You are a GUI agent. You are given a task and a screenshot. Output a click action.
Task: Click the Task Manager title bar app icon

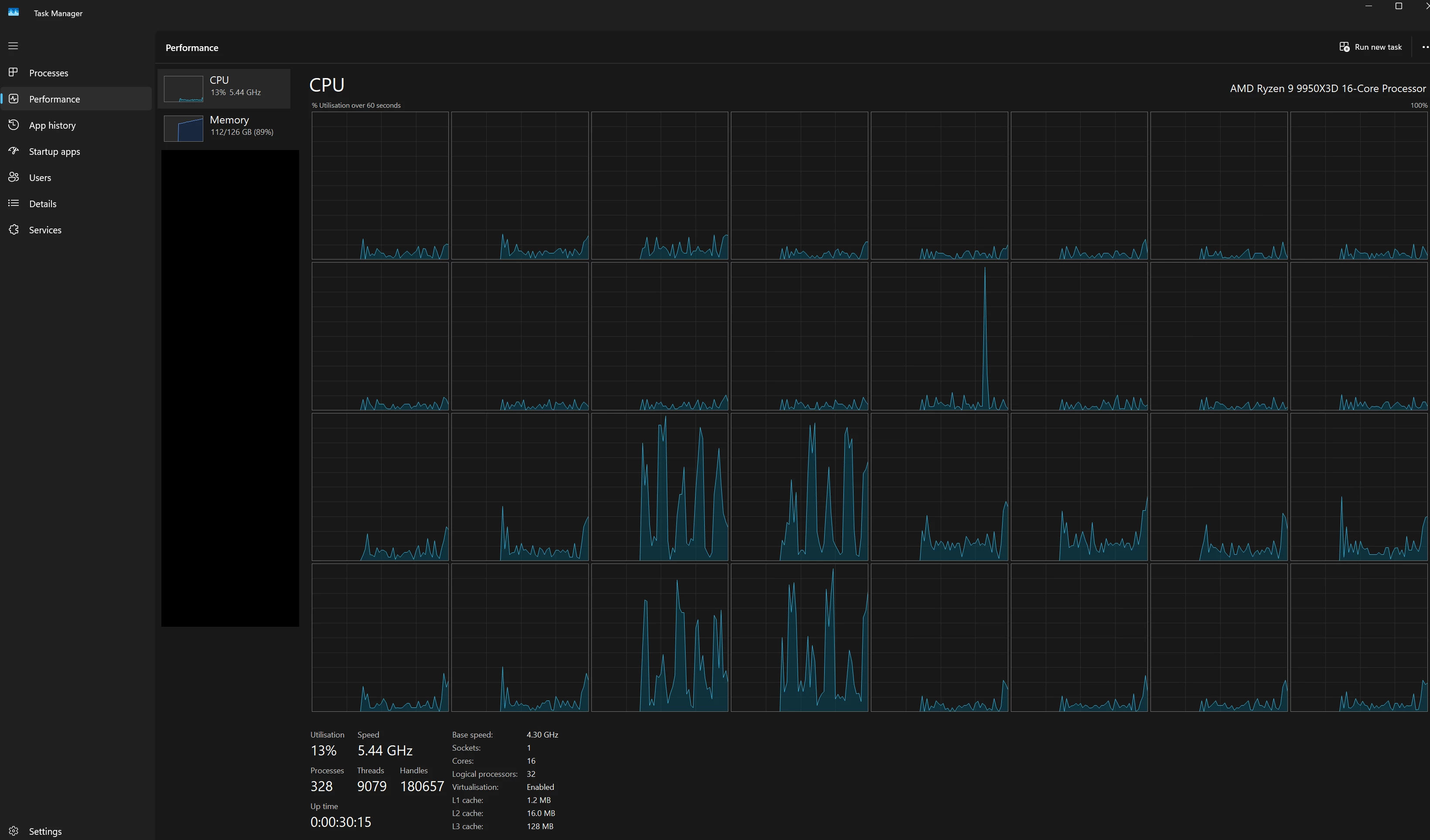tap(14, 13)
